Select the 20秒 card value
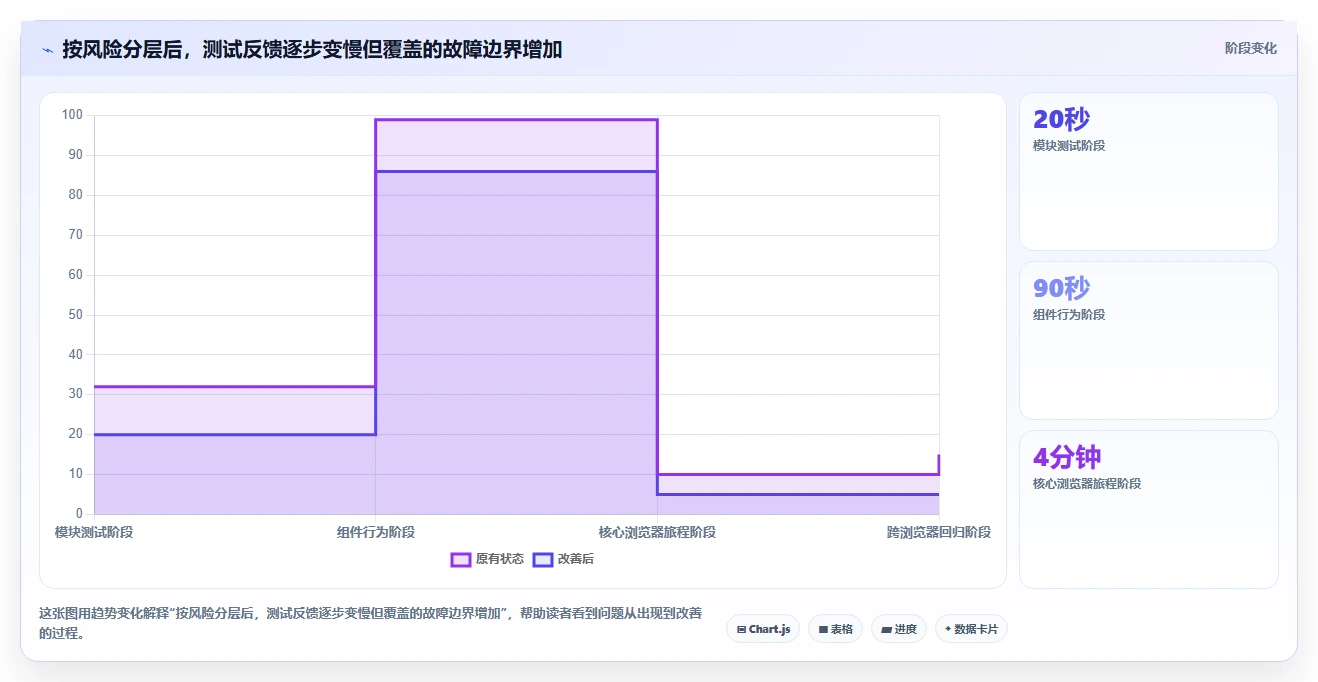Viewport: 1318px width, 682px height. [1061, 120]
